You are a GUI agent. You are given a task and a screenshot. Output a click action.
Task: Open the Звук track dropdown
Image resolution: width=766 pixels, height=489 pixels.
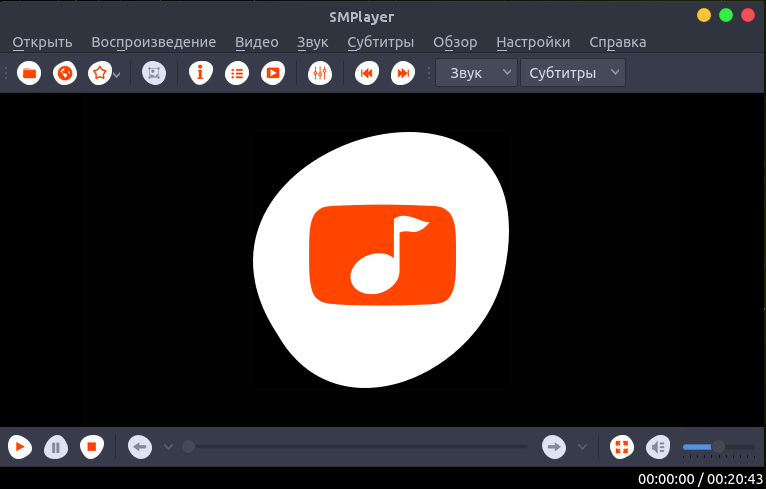(476, 73)
